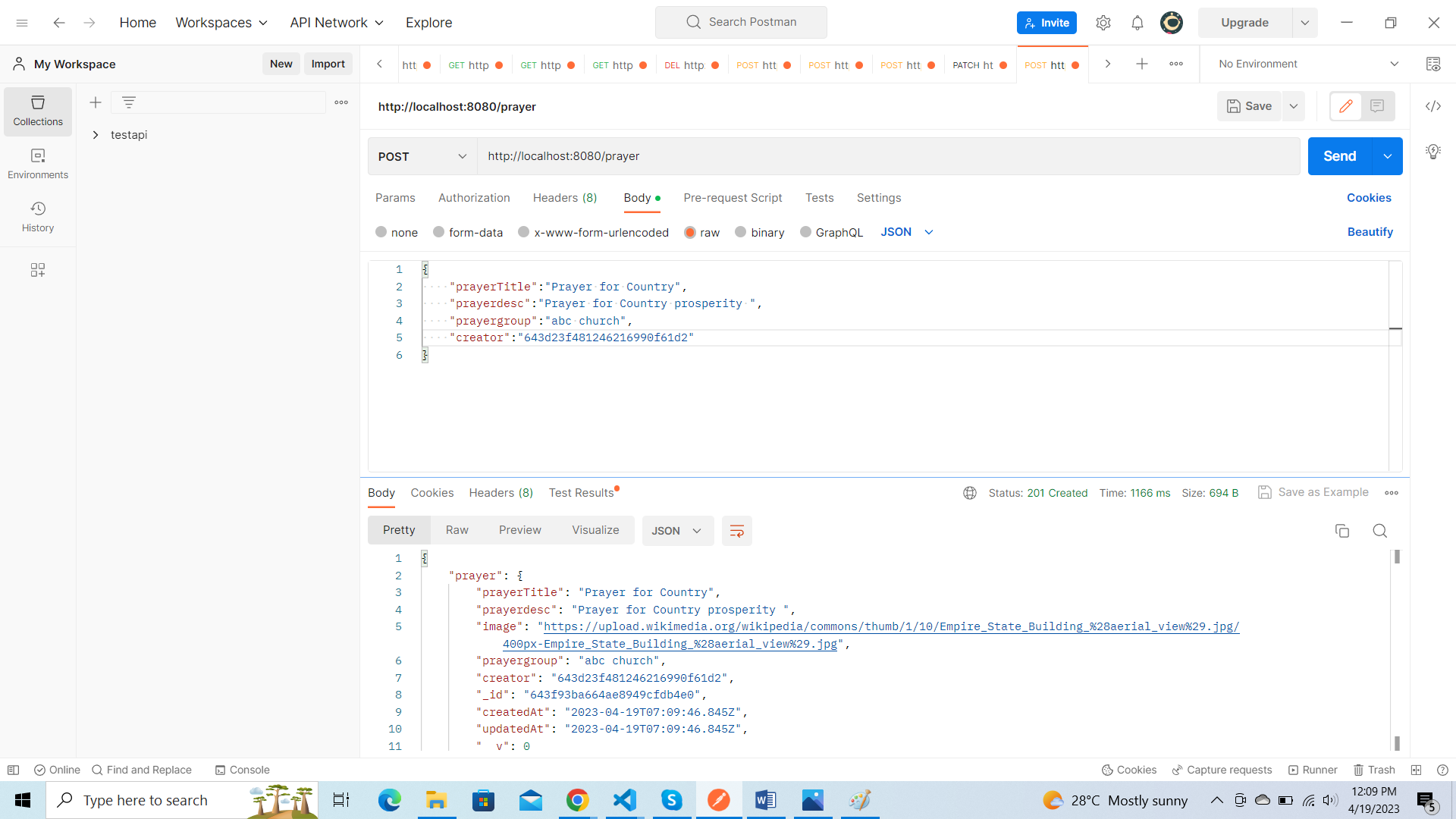This screenshot has width=1456, height=819.
Task: Switch to the Pre-request Script tab
Action: click(732, 198)
